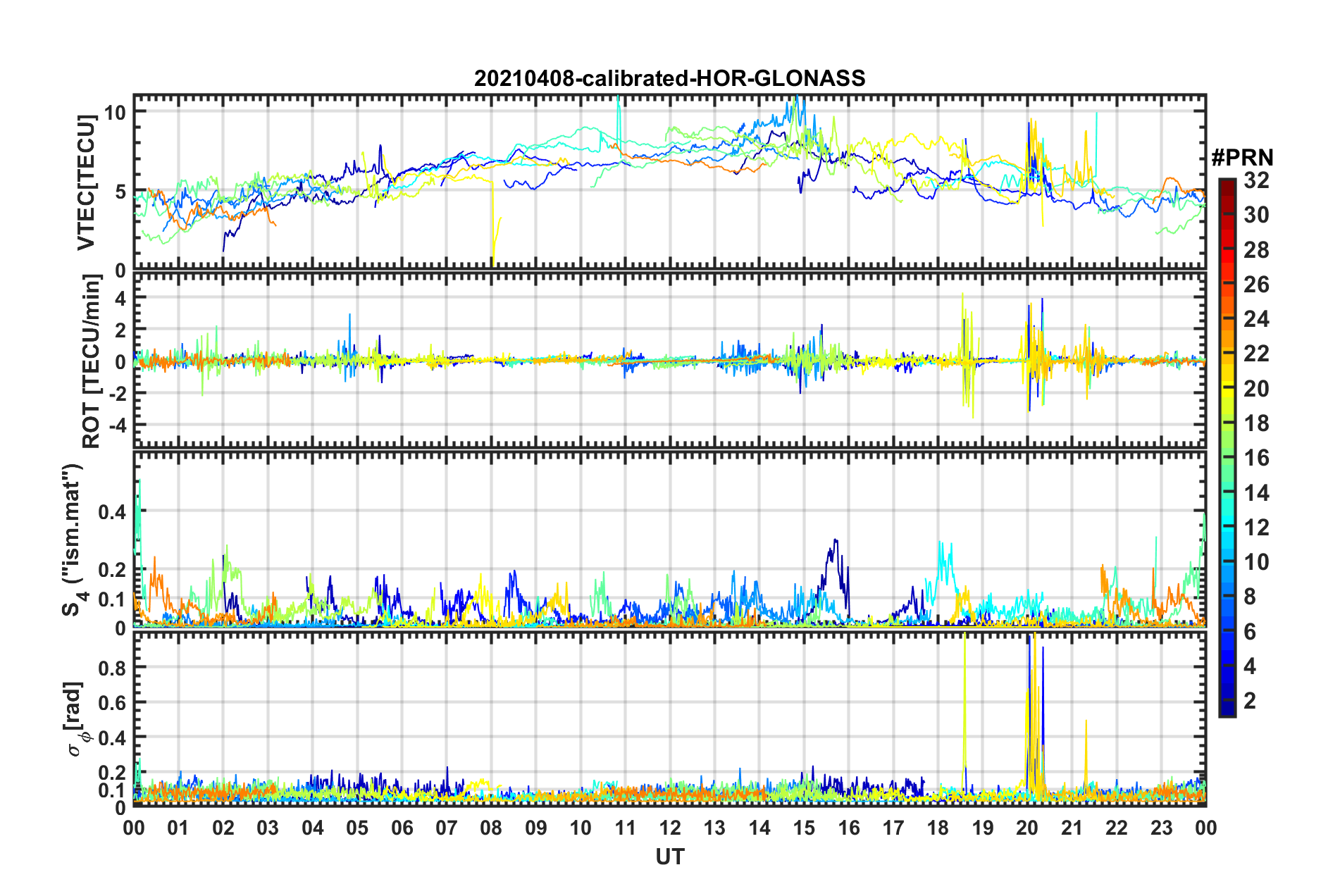The image size is (1340, 896).
Task: Click colorbar tick label 32
Action: [x=1256, y=180]
